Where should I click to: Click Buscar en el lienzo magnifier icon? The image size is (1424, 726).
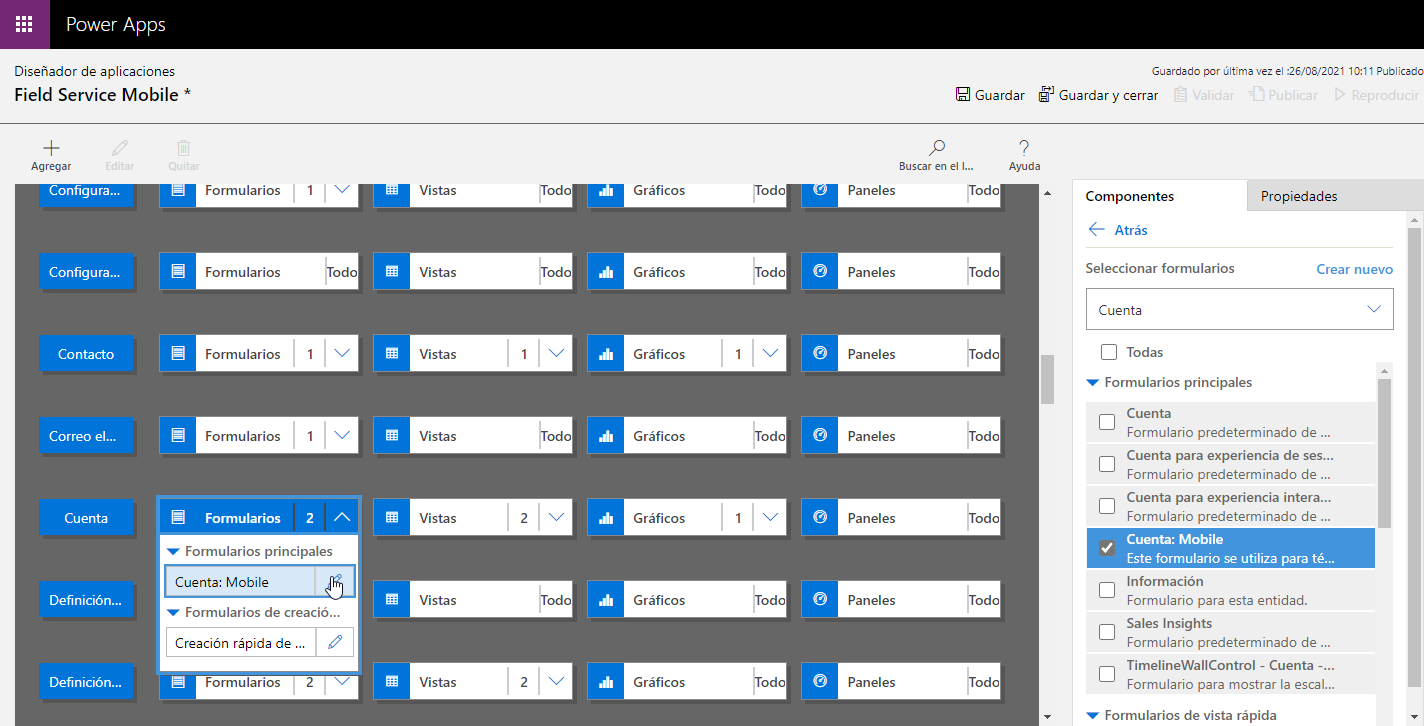coord(937,147)
